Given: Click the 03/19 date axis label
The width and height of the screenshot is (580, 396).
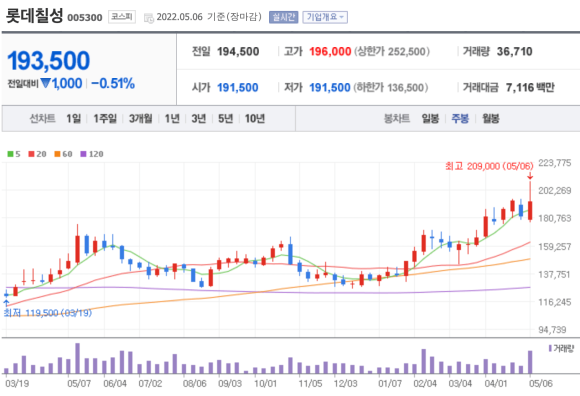Looking at the screenshot, I should pos(17,383).
